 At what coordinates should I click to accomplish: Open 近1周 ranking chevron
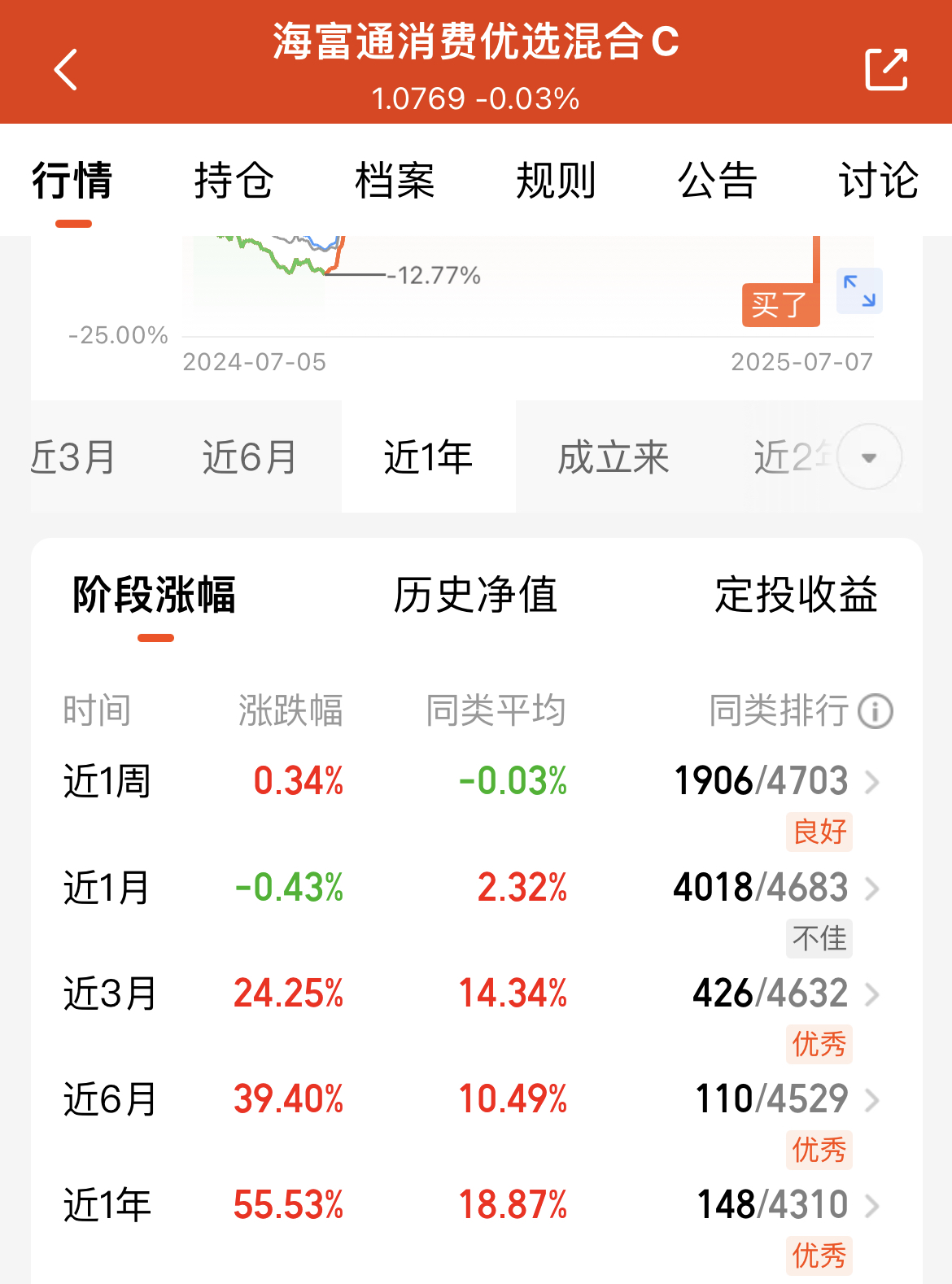(x=872, y=782)
